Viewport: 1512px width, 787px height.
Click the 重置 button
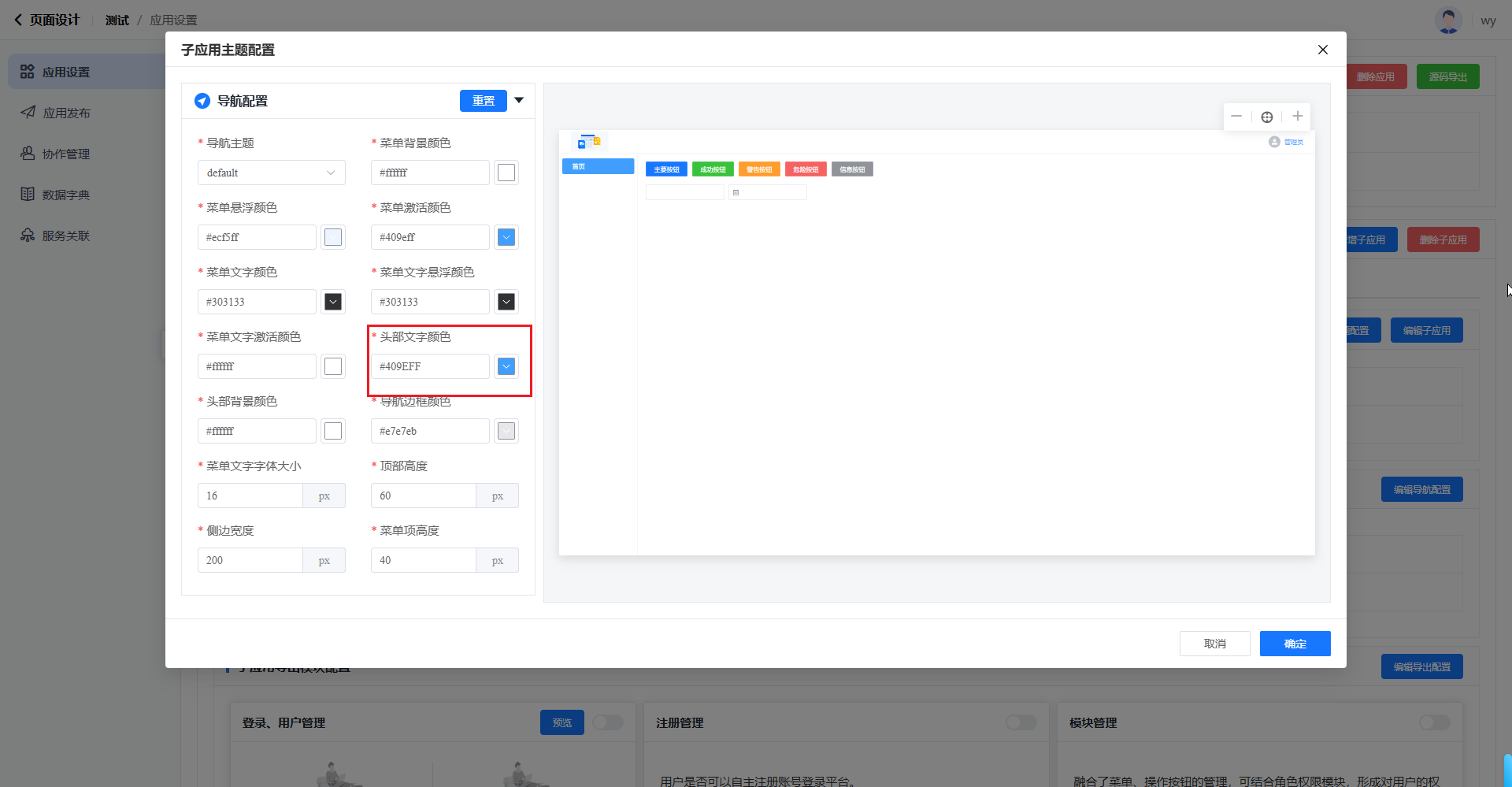[483, 101]
